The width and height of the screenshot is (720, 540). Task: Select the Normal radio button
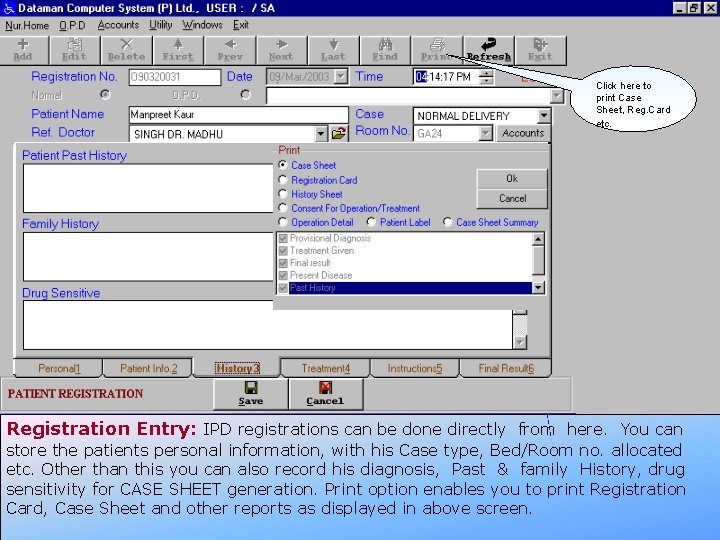pyautogui.click(x=105, y=95)
